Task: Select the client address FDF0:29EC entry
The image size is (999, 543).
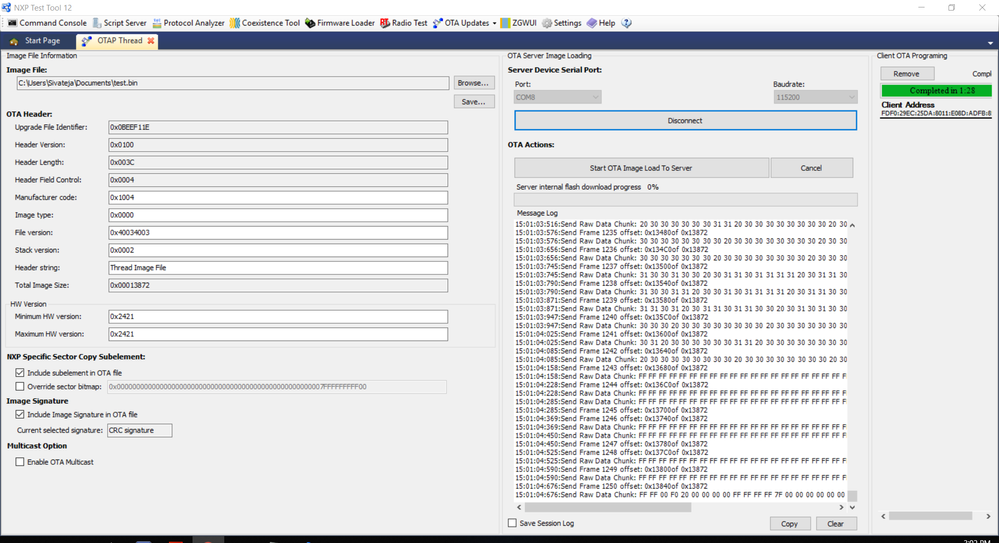Action: (x=937, y=113)
